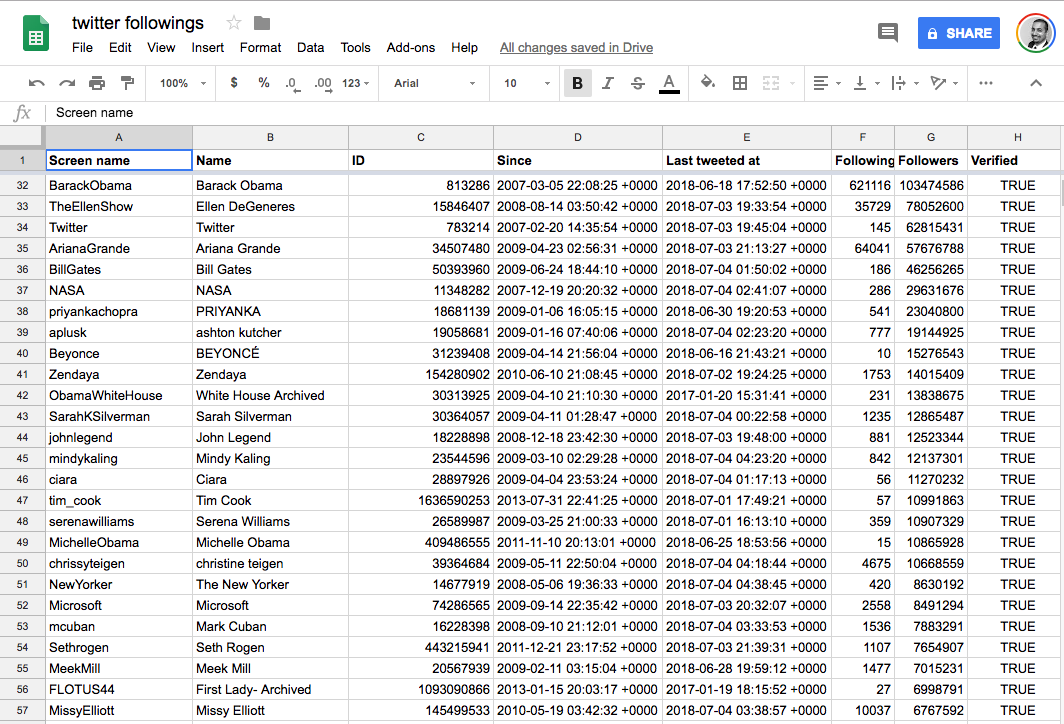1064x724 pixels.
Task: Click the Print icon
Action: 99,83
